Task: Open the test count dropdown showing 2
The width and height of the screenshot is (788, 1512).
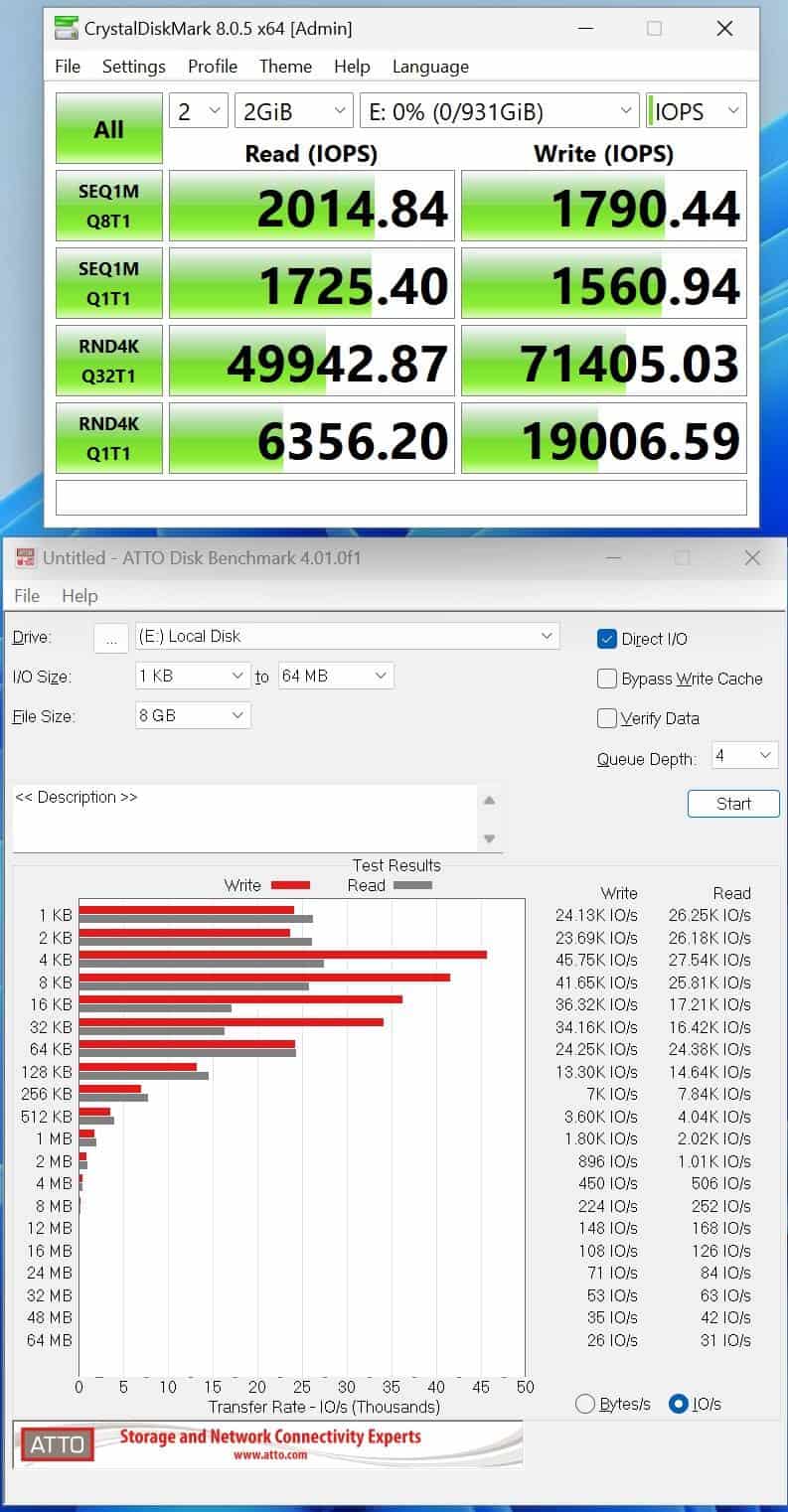Action: click(x=199, y=111)
